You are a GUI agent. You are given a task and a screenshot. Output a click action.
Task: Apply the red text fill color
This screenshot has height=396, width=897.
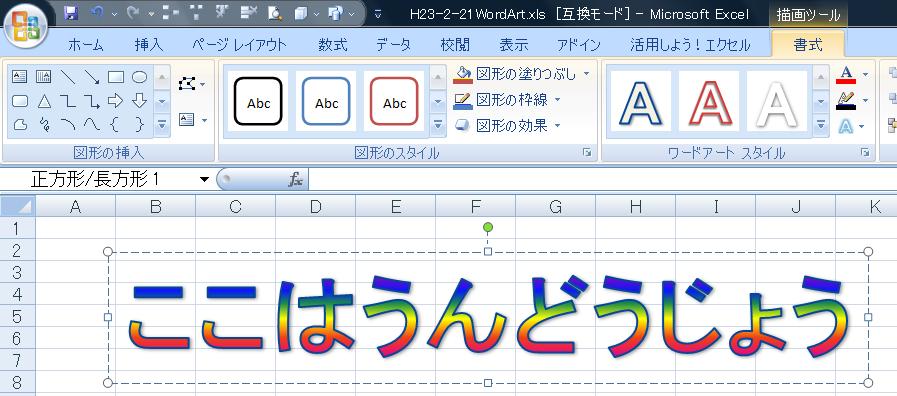click(846, 74)
